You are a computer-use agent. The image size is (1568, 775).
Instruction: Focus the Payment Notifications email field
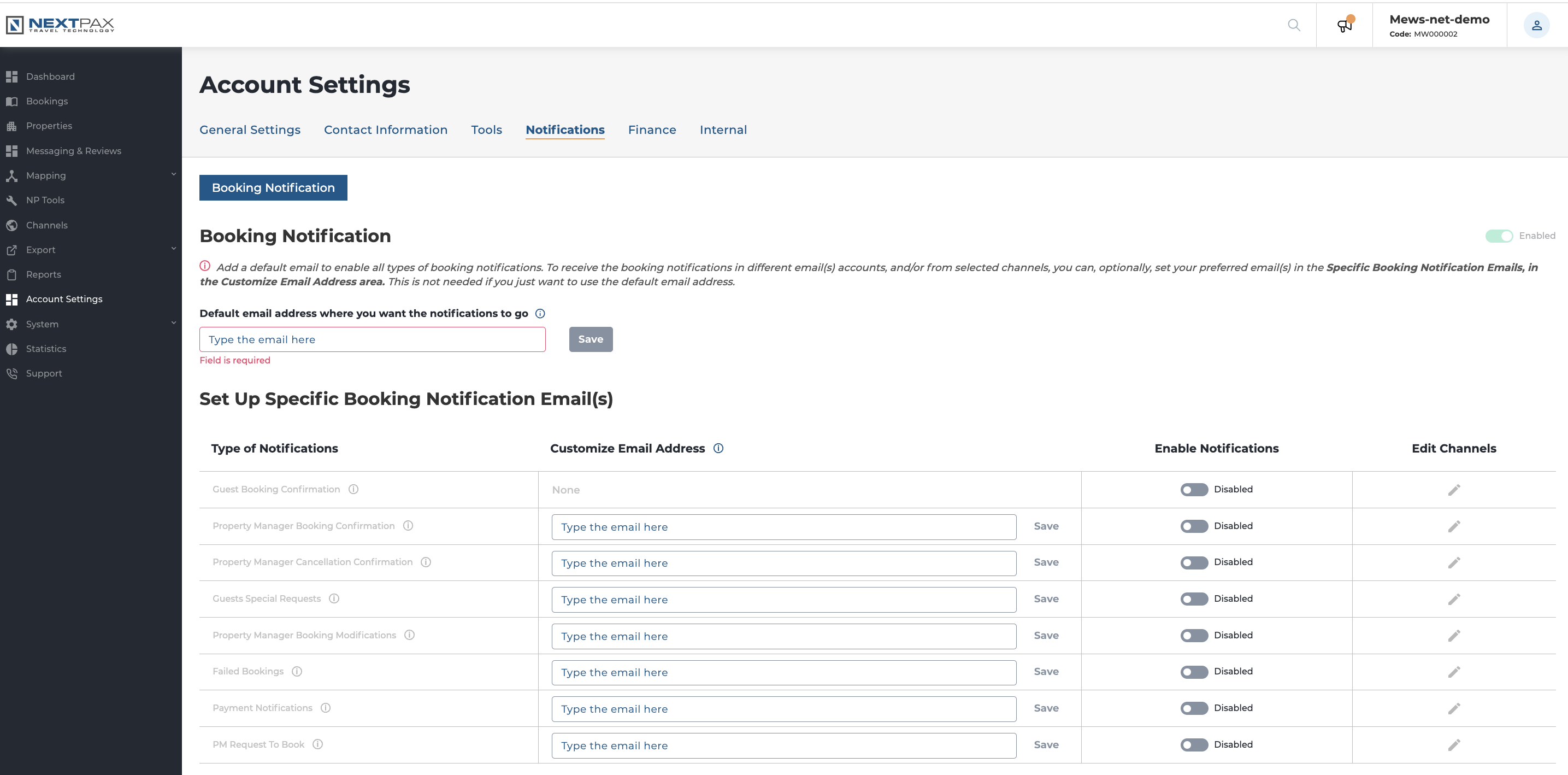click(784, 709)
